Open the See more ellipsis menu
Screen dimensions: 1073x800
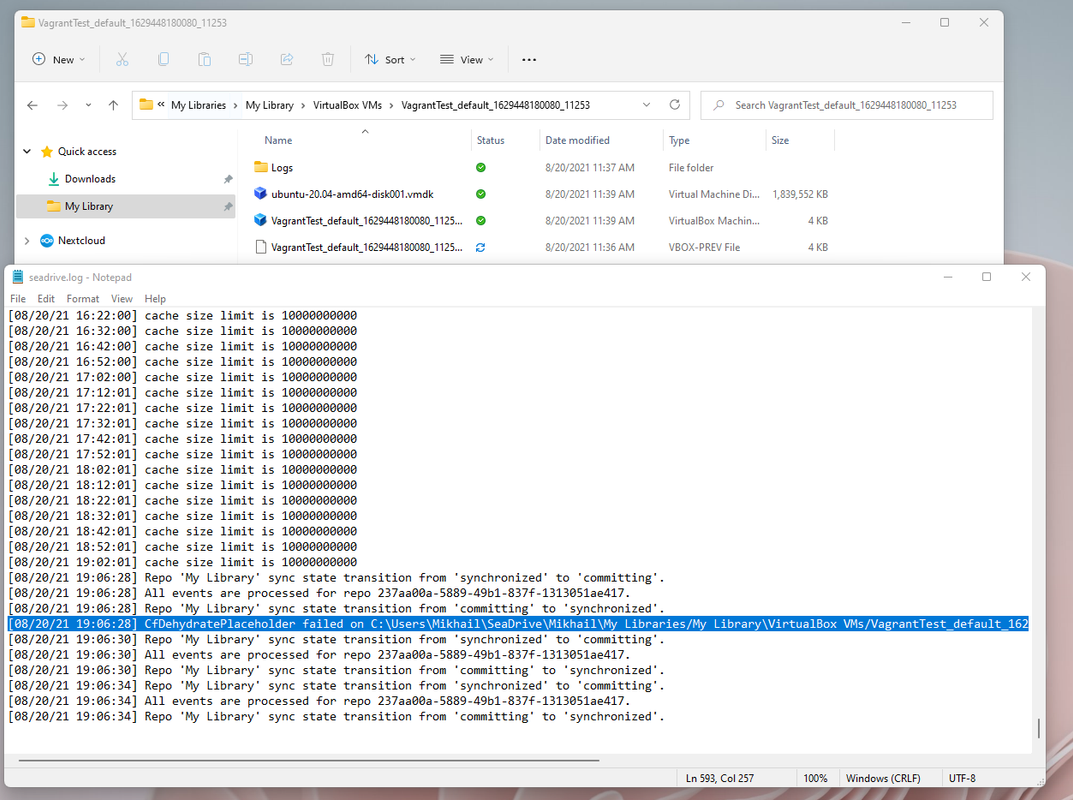tap(529, 60)
